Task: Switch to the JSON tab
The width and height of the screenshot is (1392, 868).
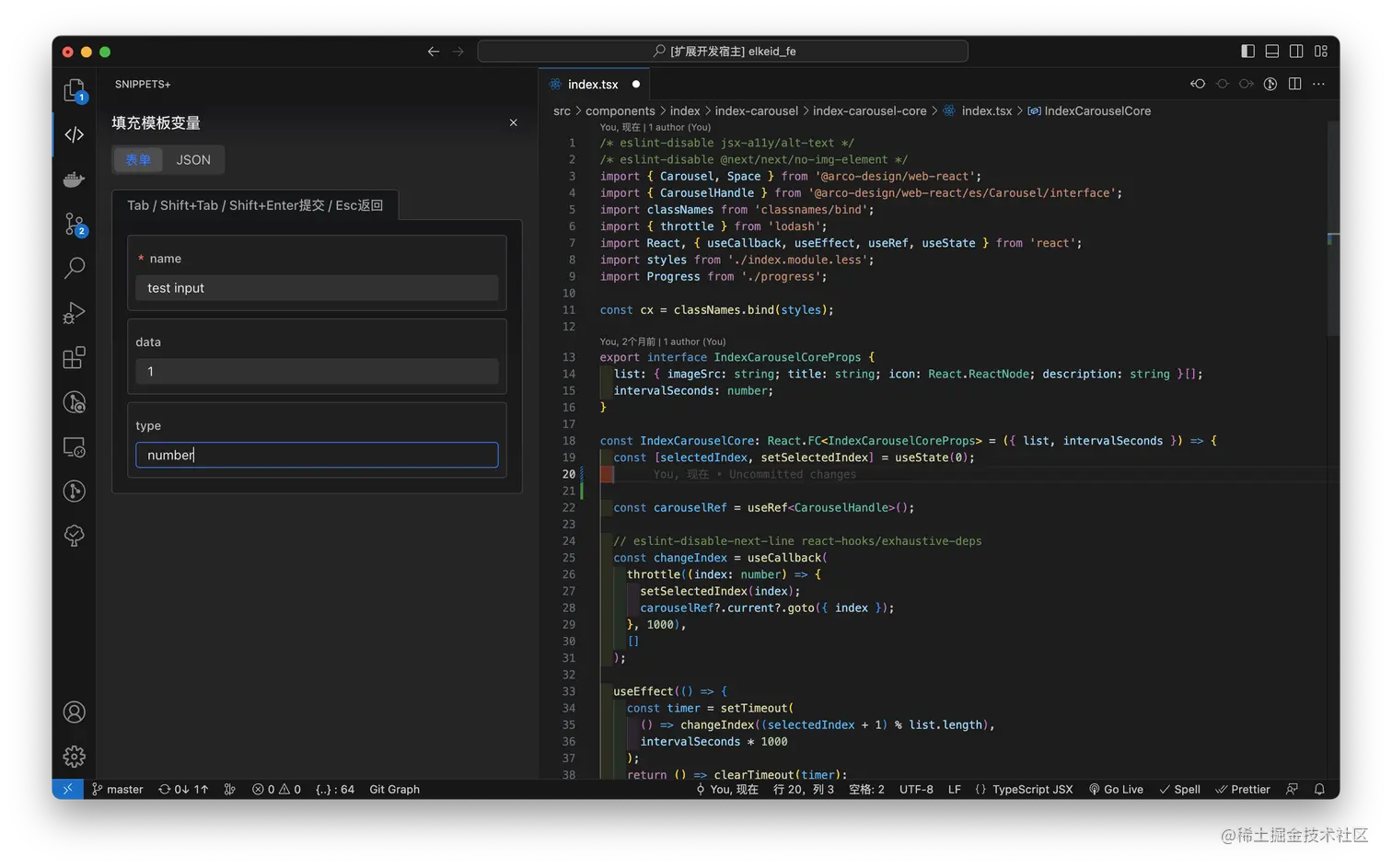Action: pyautogui.click(x=193, y=160)
